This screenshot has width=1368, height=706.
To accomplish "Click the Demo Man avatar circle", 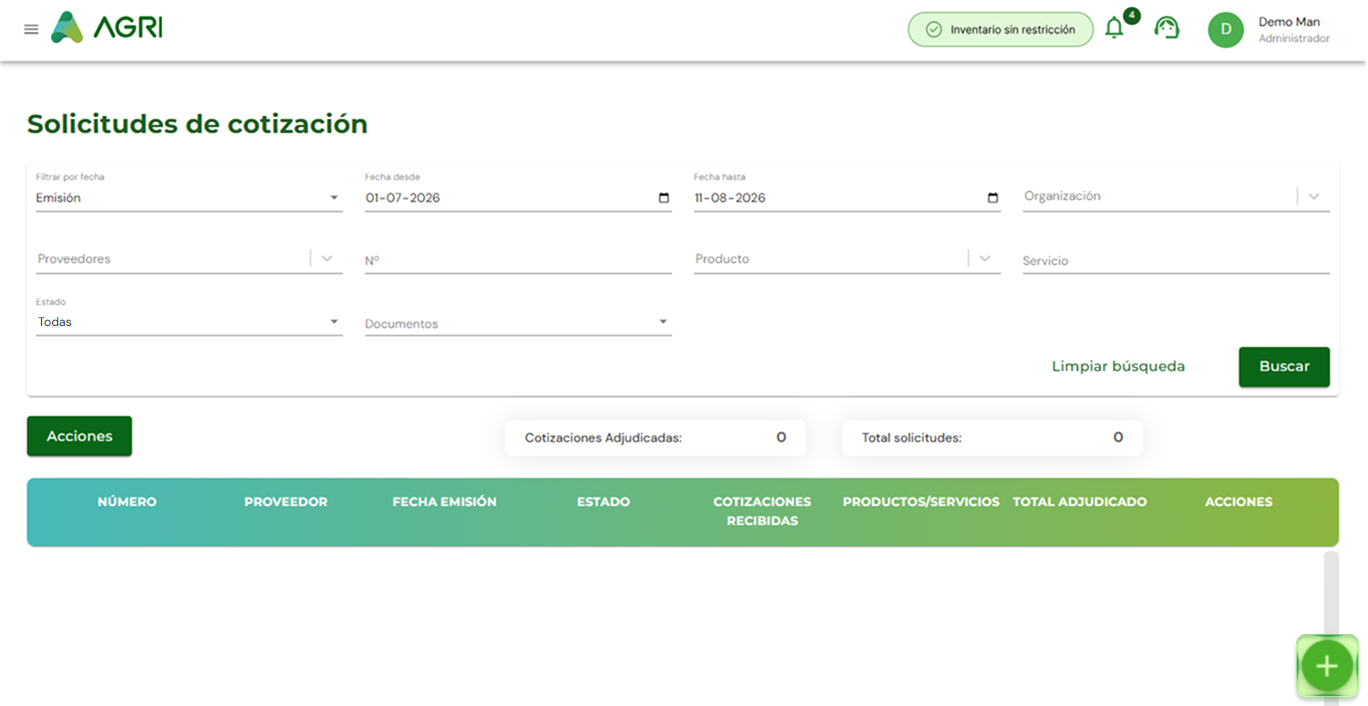I will tap(1226, 30).
